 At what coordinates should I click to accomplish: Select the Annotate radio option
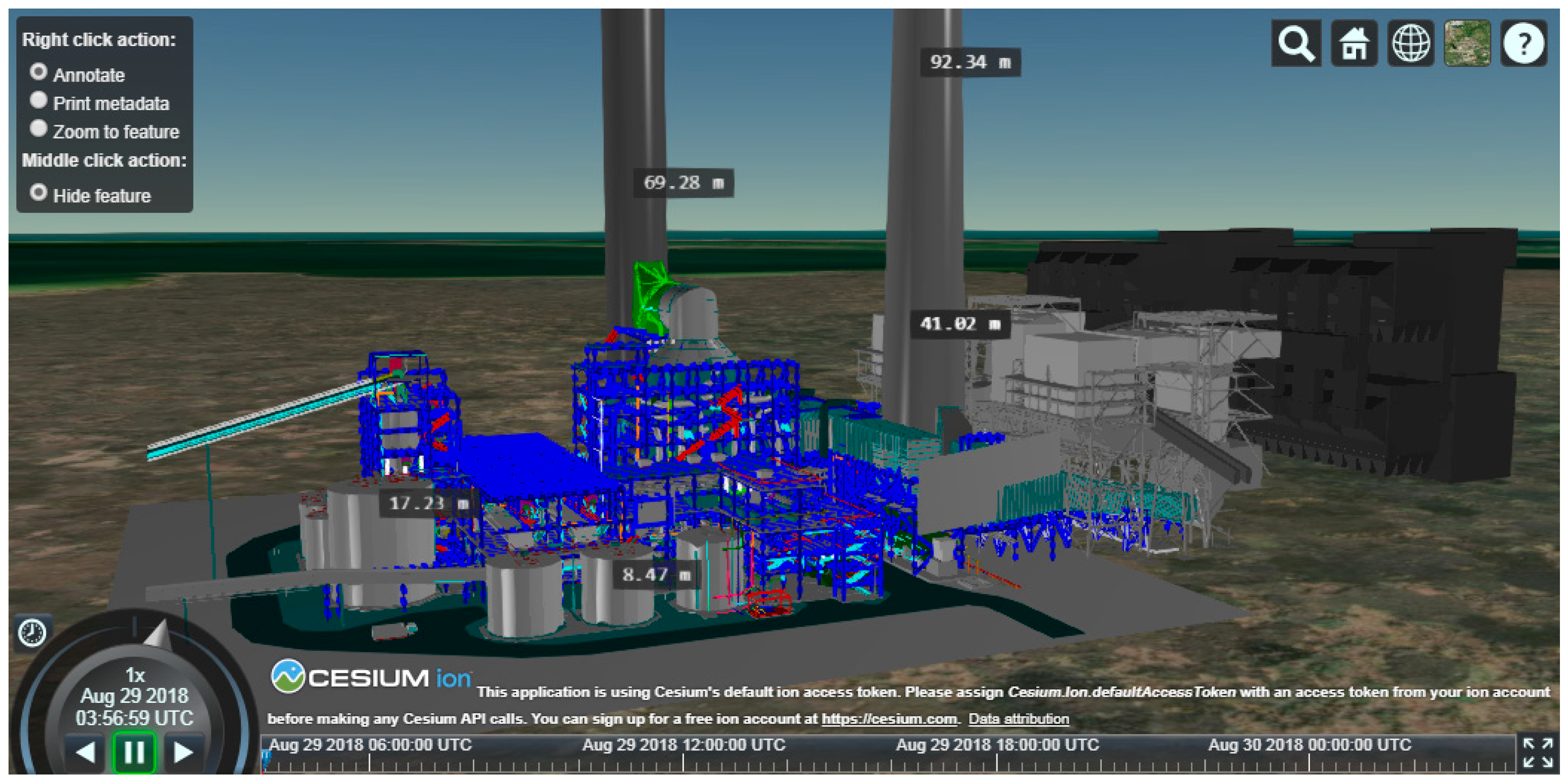click(38, 72)
